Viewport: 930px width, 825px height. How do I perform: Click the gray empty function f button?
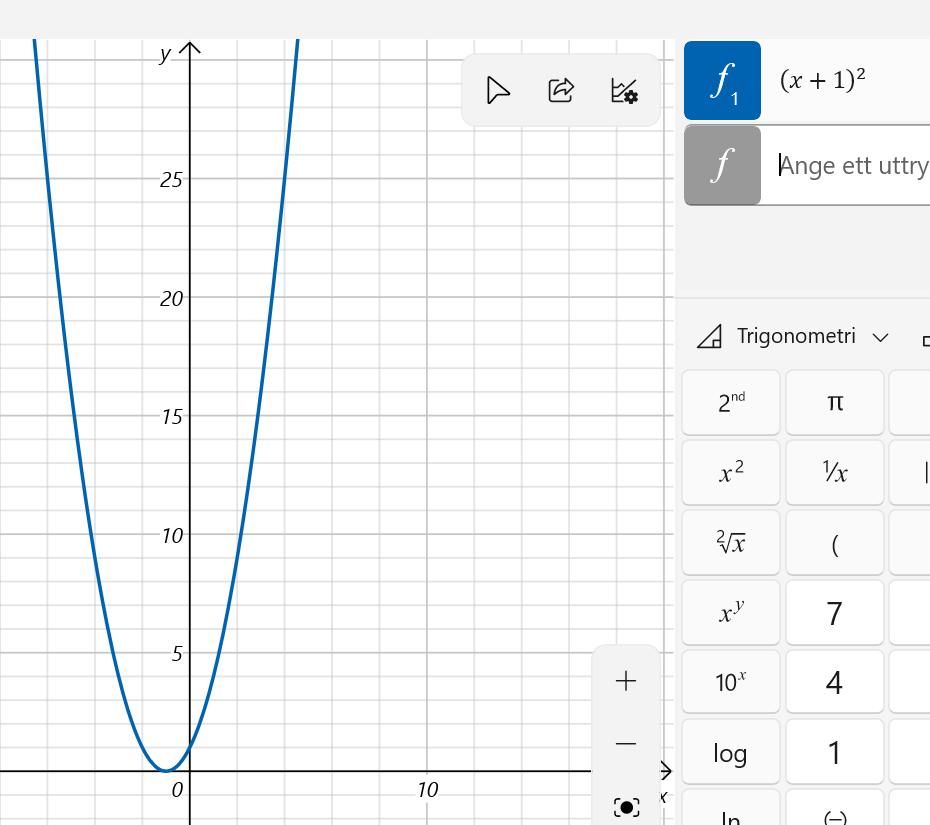[722, 165]
